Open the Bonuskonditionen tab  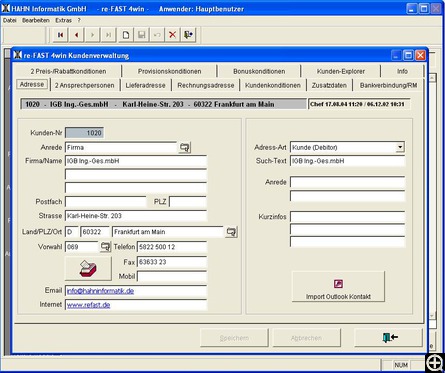[x=259, y=71]
